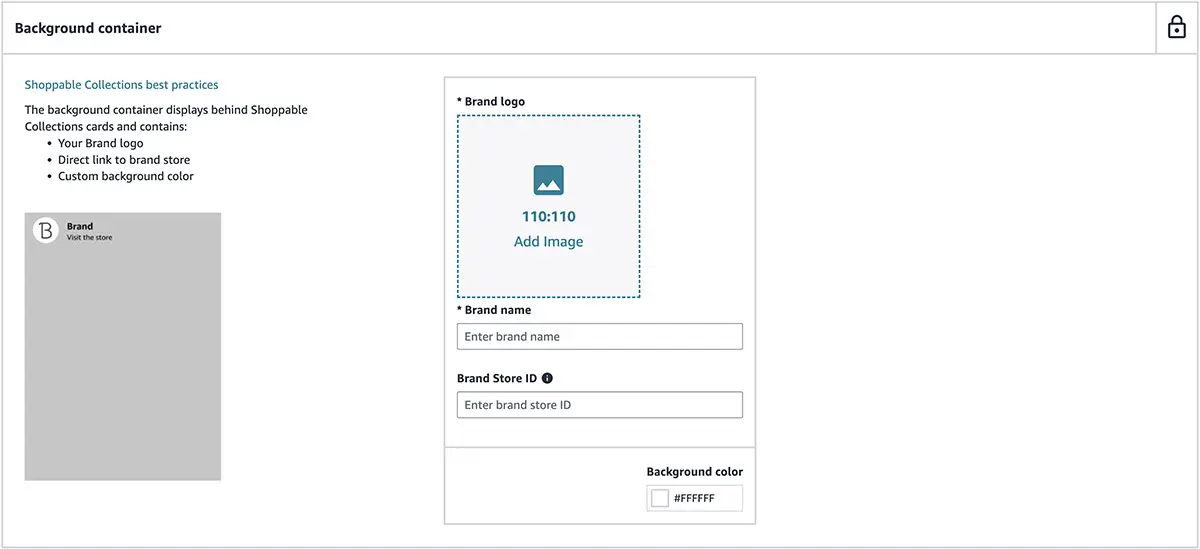This screenshot has height=549, width=1200.
Task: Click the Brand Store ID info icon
Action: pyautogui.click(x=547, y=379)
